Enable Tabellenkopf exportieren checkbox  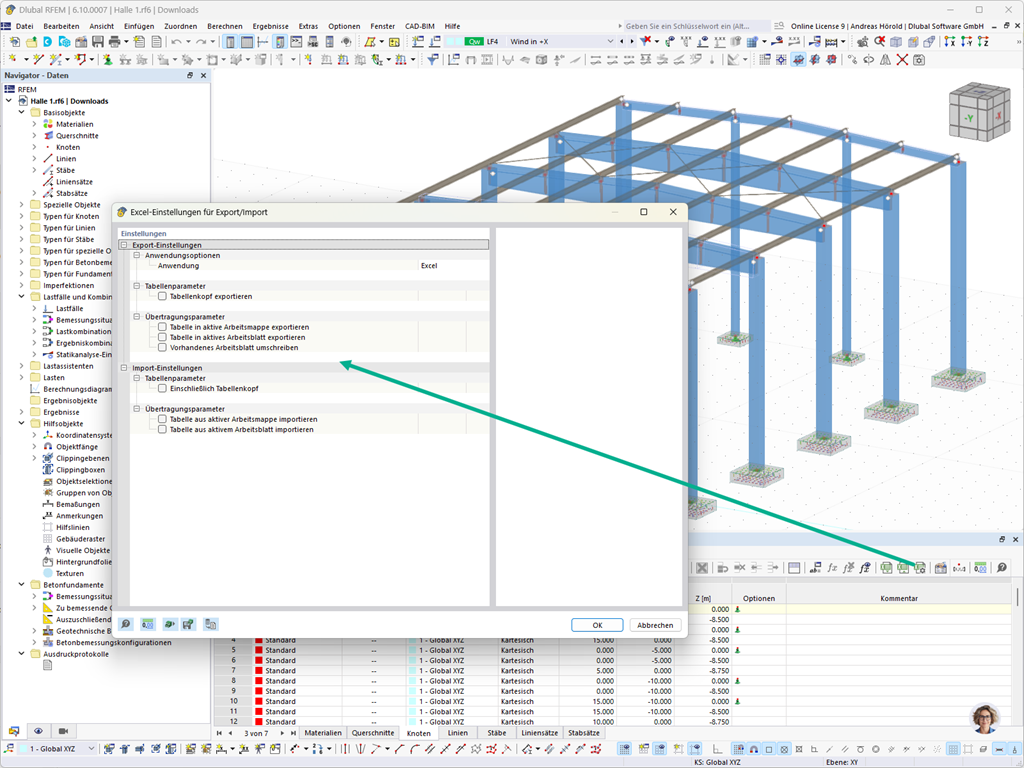(x=162, y=296)
